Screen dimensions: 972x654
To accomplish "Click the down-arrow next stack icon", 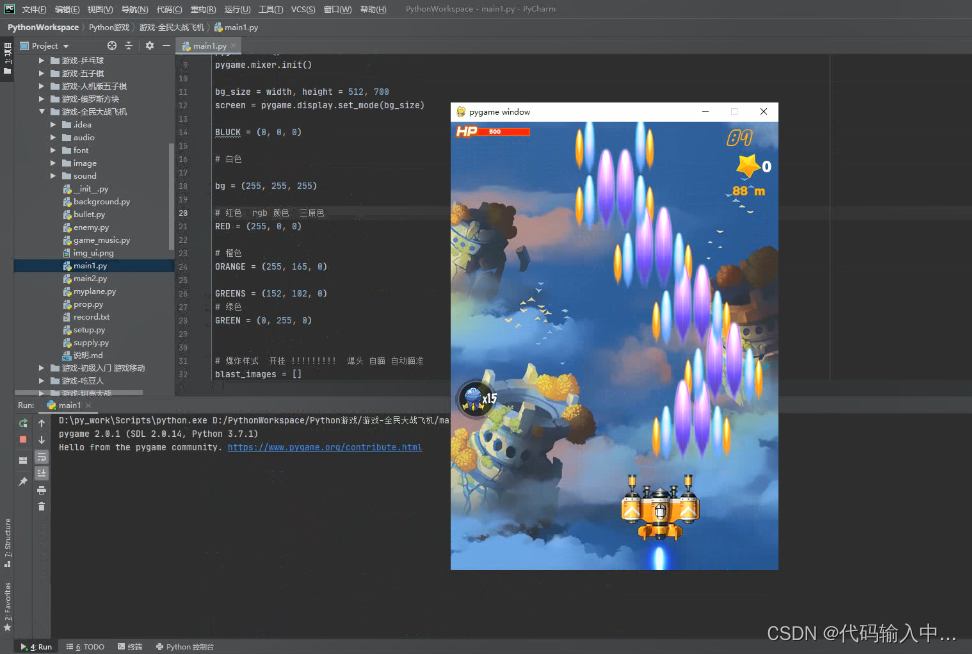I will point(42,440).
